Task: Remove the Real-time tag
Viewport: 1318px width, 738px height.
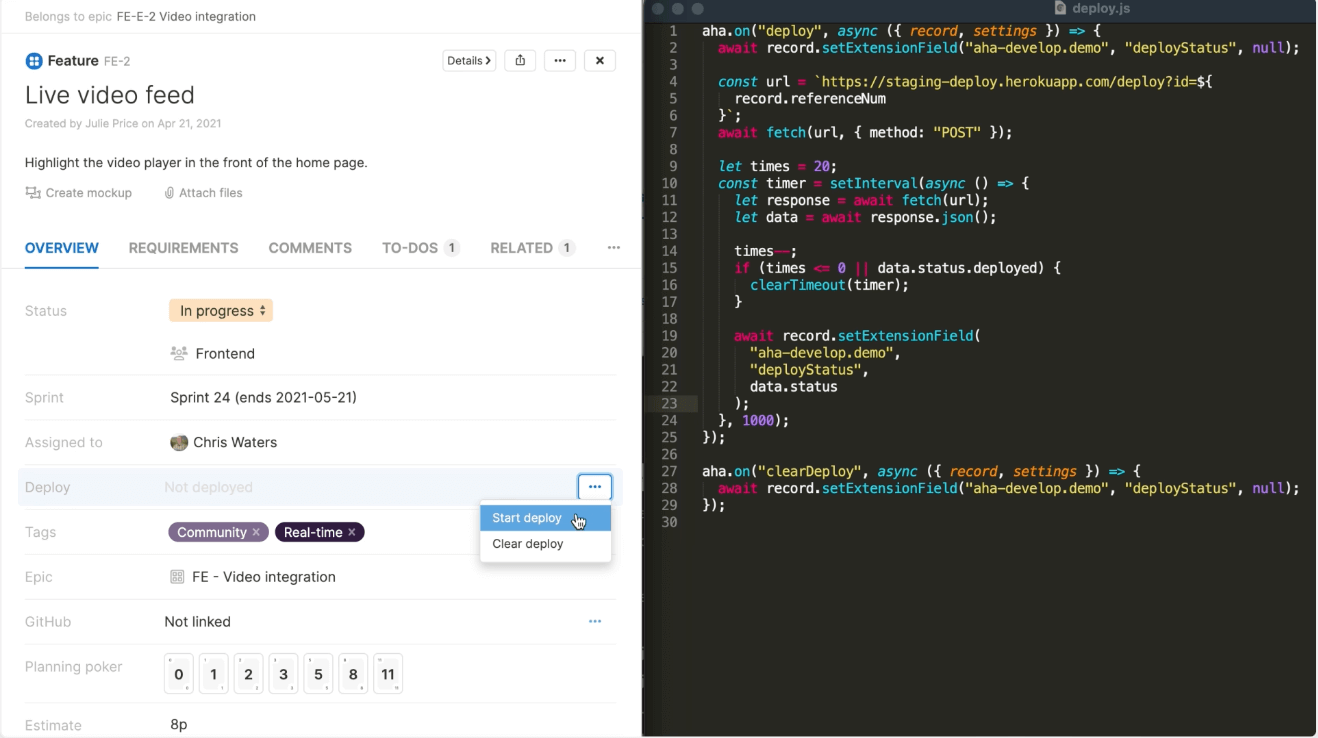Action: tap(352, 533)
